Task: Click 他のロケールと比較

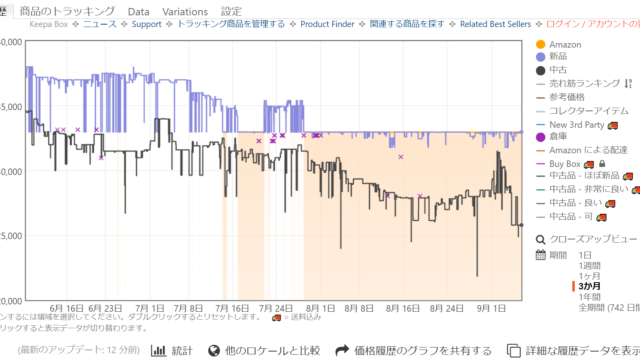Action: [272, 351]
